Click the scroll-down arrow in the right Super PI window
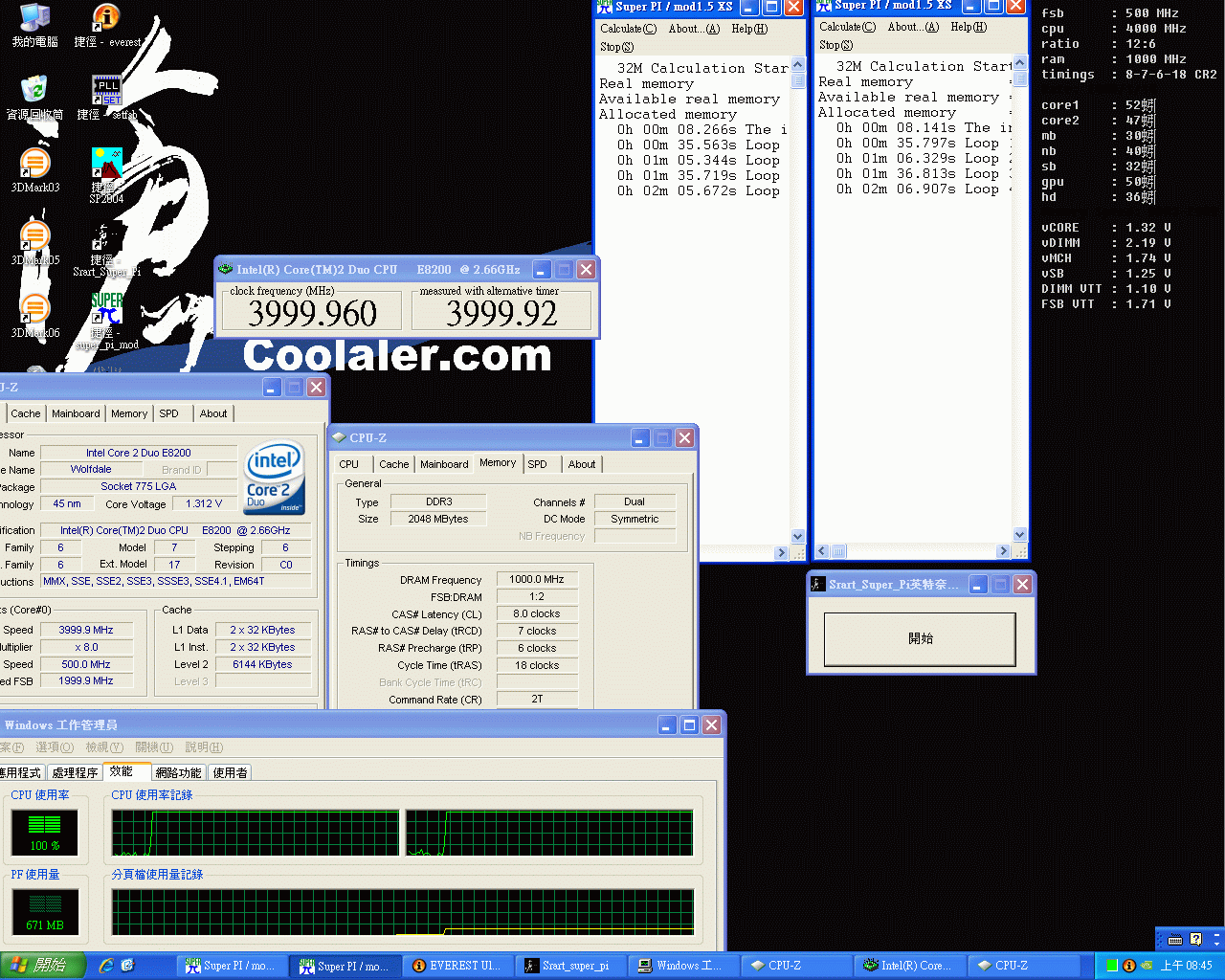Image resolution: width=1225 pixels, height=980 pixels. [x=1020, y=535]
